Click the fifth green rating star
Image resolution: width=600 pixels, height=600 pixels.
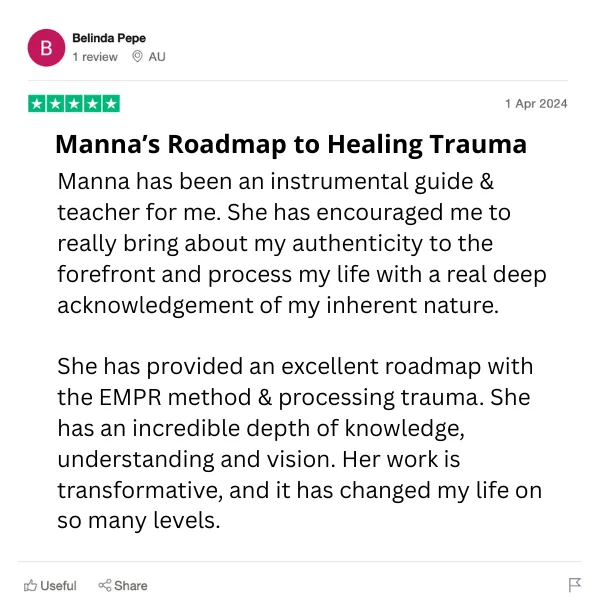(x=111, y=103)
